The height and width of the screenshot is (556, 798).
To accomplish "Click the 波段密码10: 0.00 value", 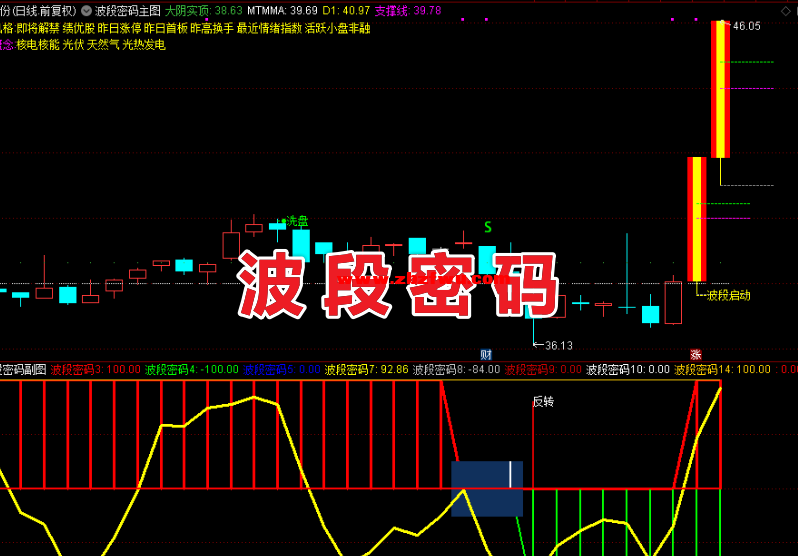I will 629,370.
